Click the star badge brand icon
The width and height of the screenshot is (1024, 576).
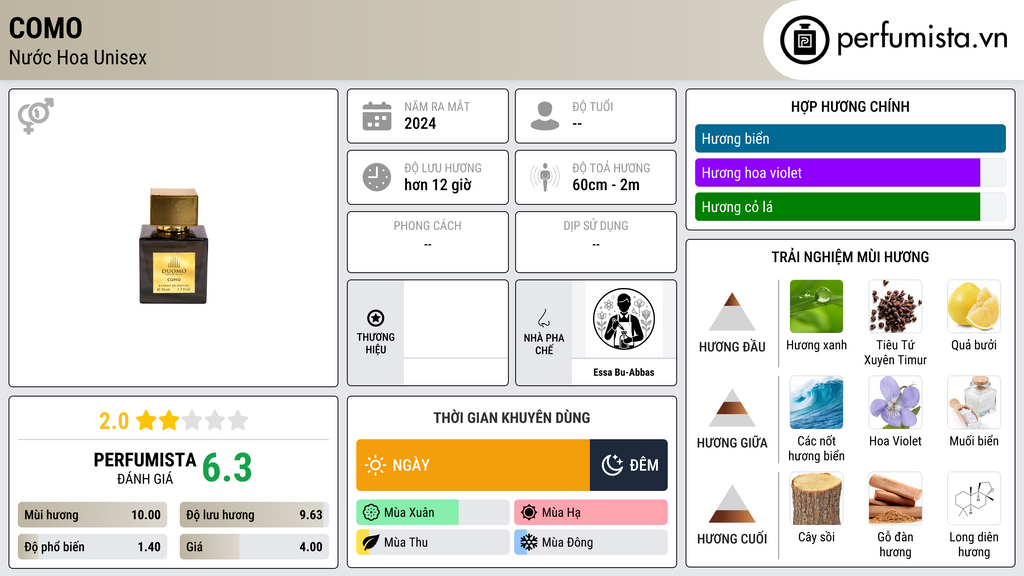pos(376,318)
